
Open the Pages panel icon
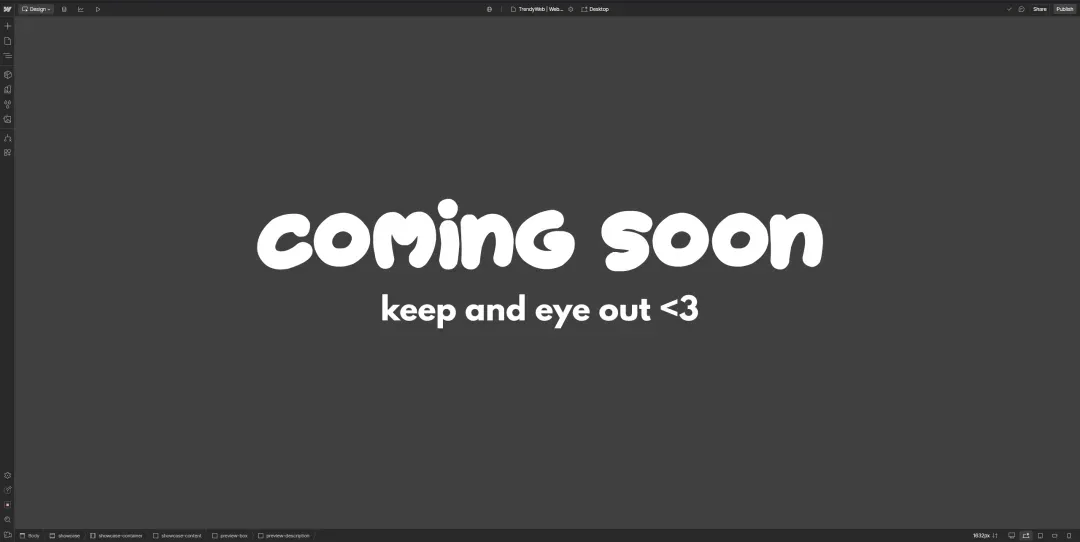tap(8, 41)
